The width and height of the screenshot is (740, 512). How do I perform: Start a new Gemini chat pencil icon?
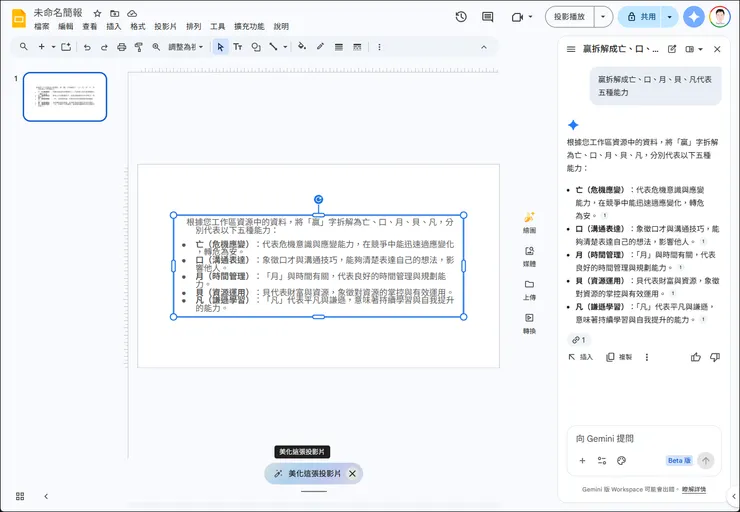click(x=672, y=49)
